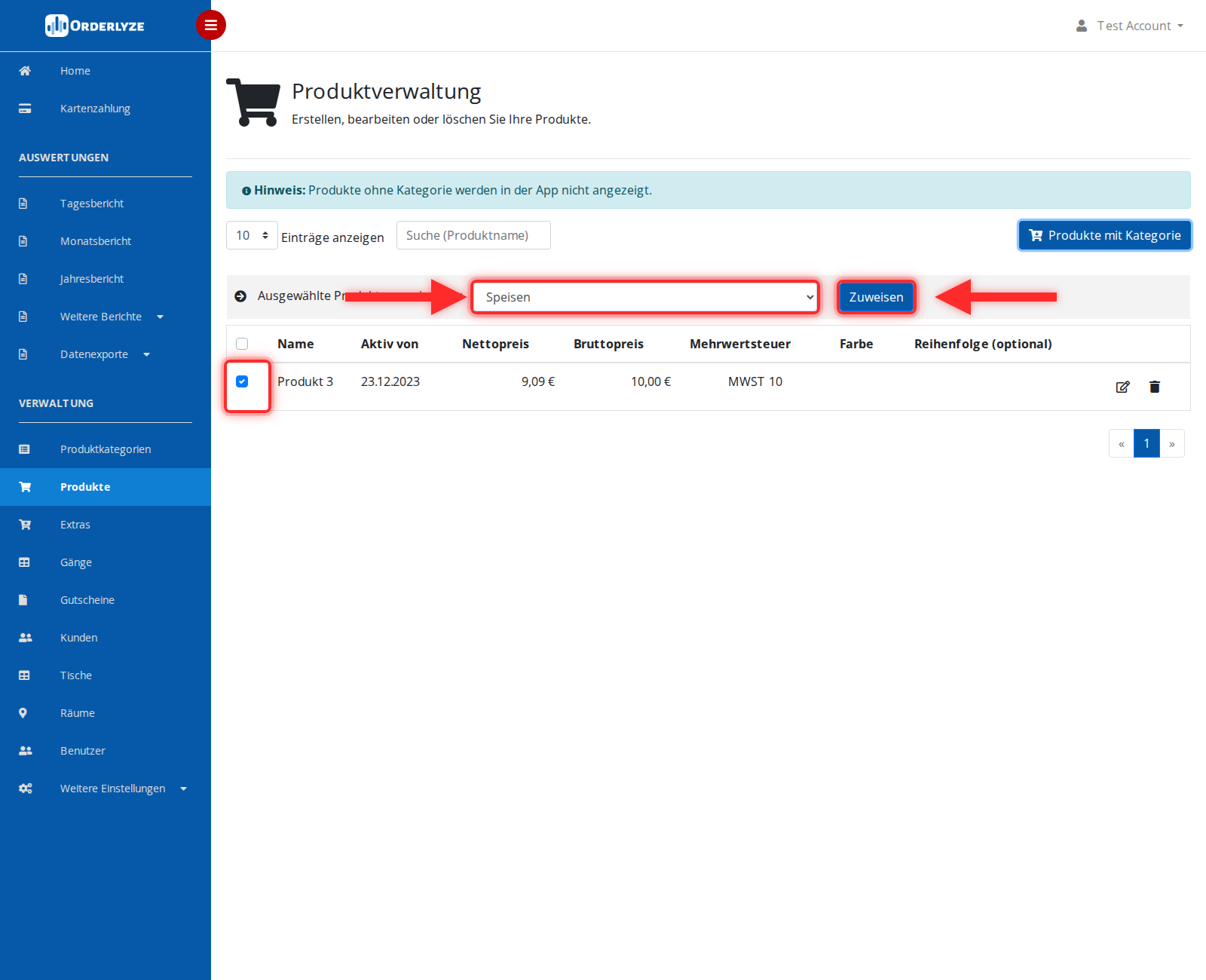Viewport: 1206px width, 980px height.
Task: Open the Speisen category dropdown
Action: [645, 297]
